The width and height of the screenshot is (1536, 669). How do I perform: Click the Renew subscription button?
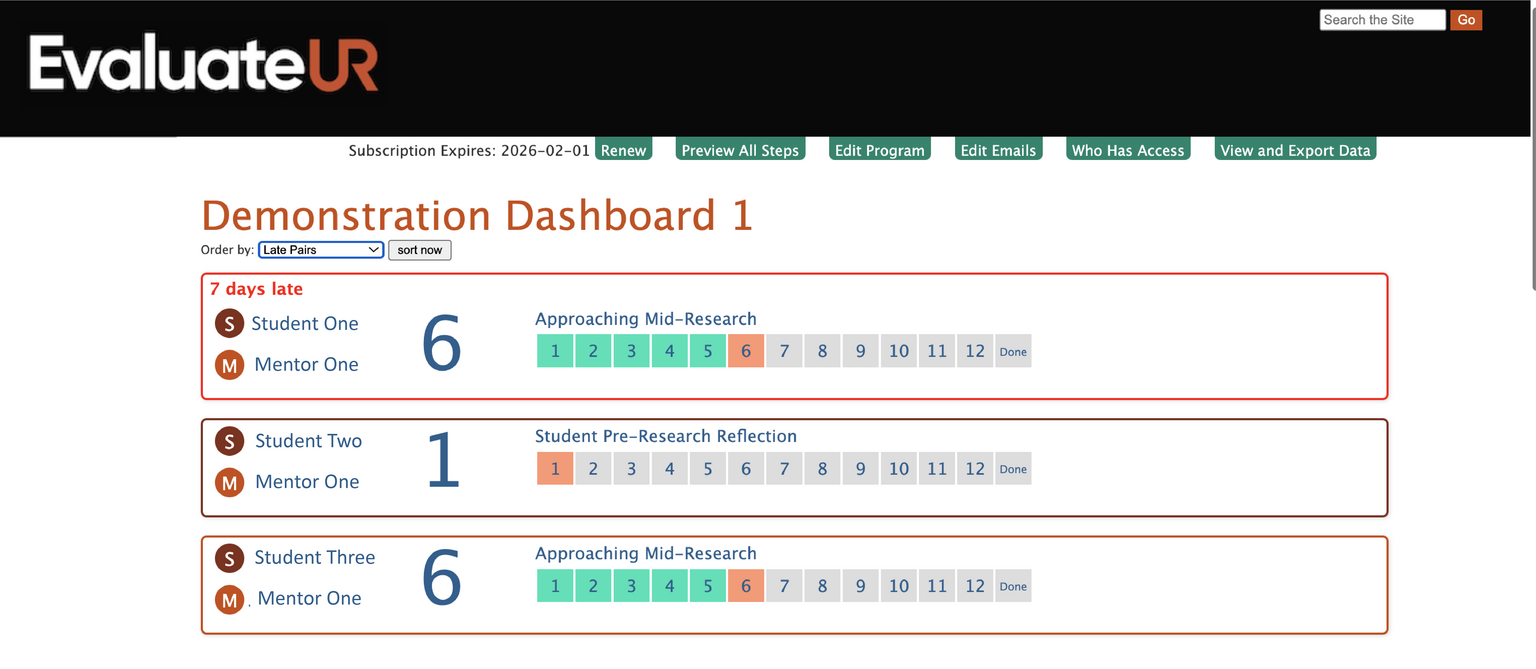click(x=623, y=150)
